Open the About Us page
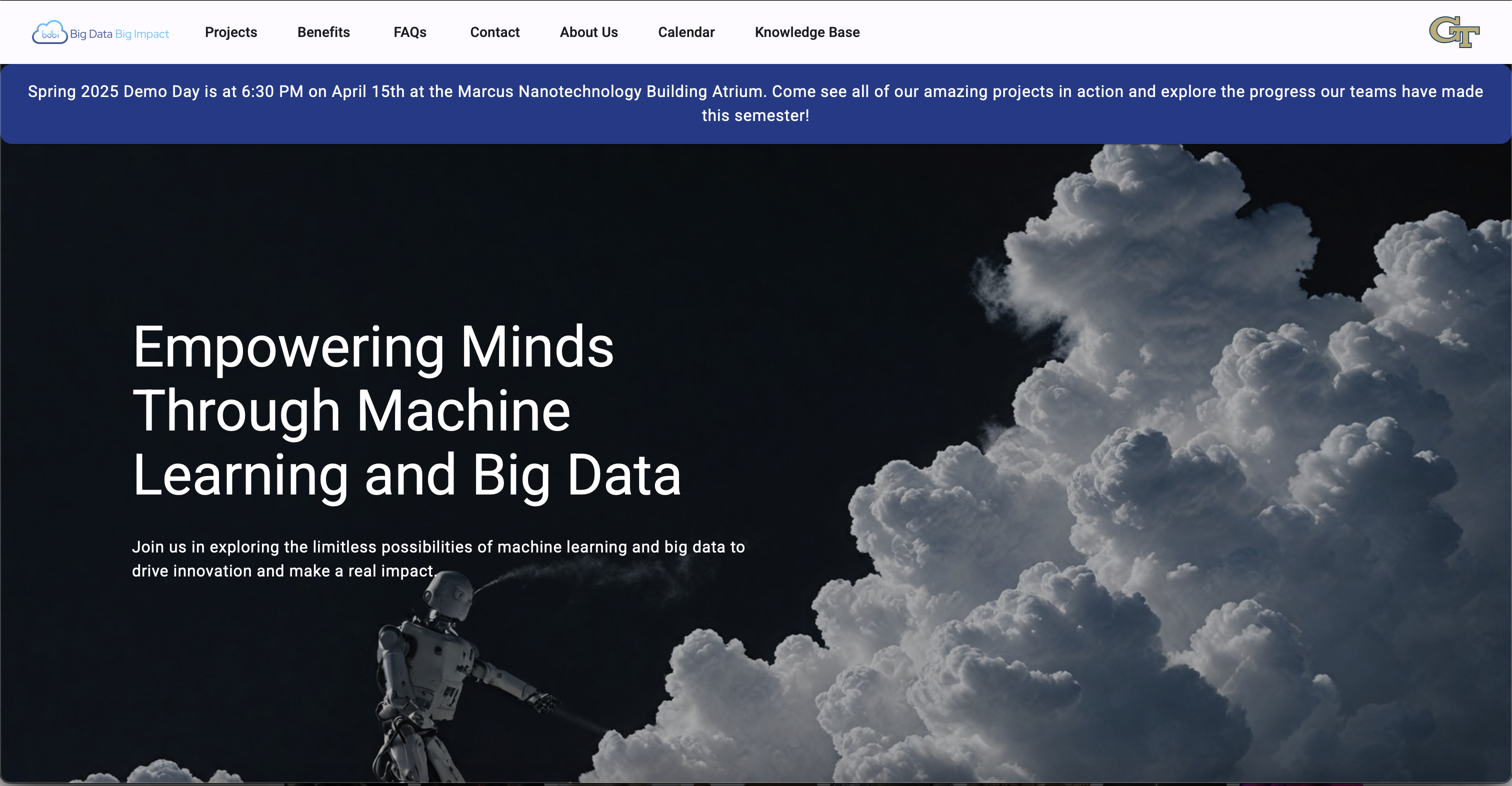 point(588,32)
